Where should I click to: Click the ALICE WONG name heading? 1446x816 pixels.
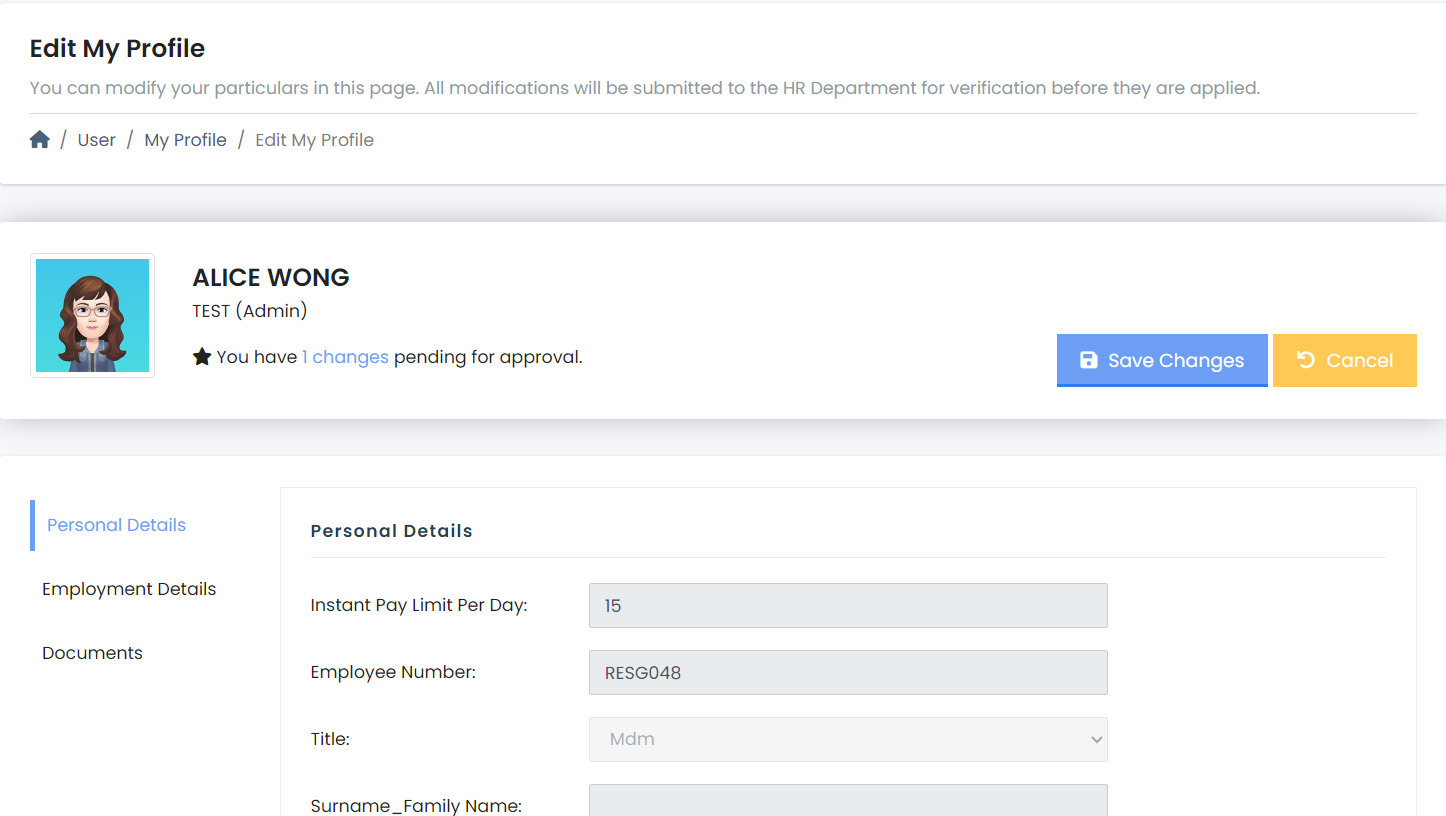click(x=271, y=278)
